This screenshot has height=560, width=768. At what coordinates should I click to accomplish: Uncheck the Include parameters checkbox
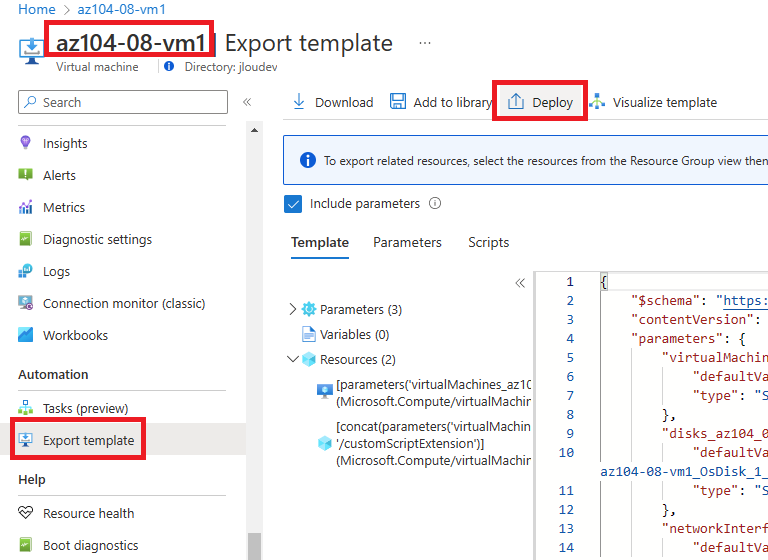293,204
